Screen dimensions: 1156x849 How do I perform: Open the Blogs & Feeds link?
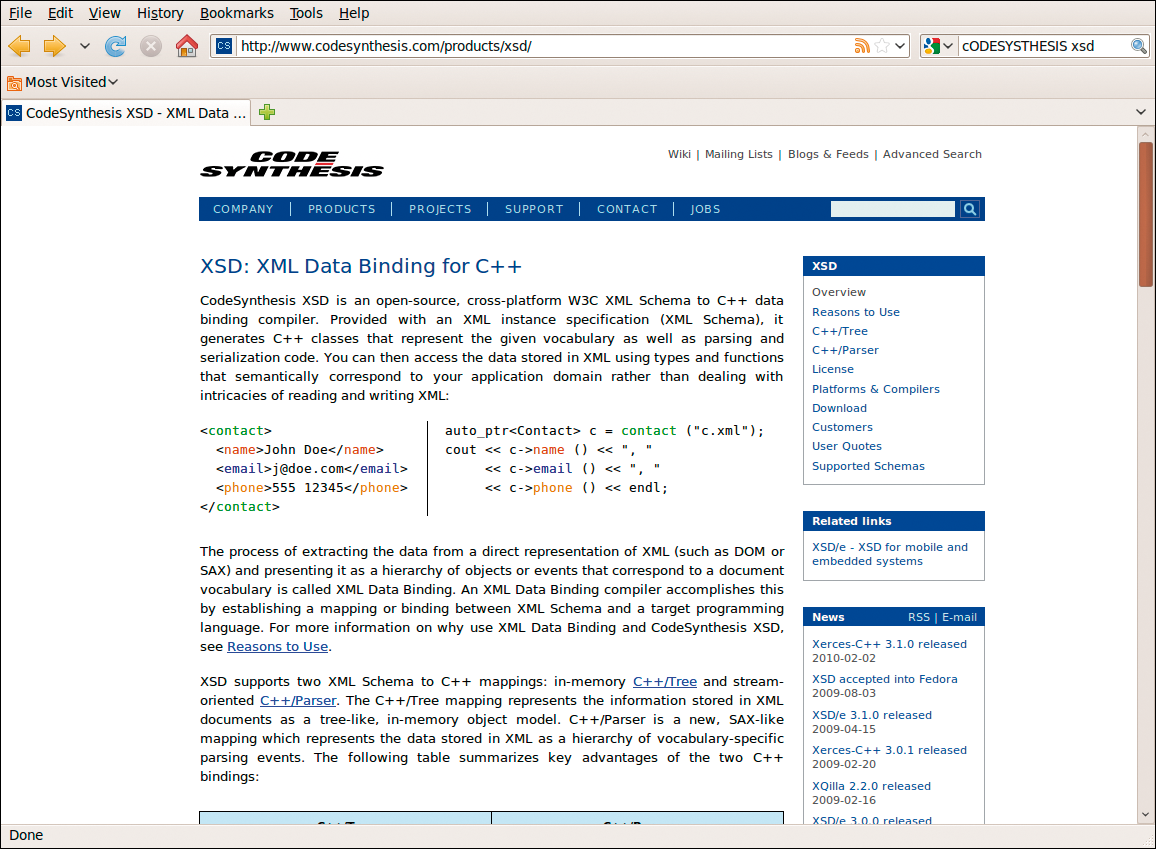[x=828, y=154]
